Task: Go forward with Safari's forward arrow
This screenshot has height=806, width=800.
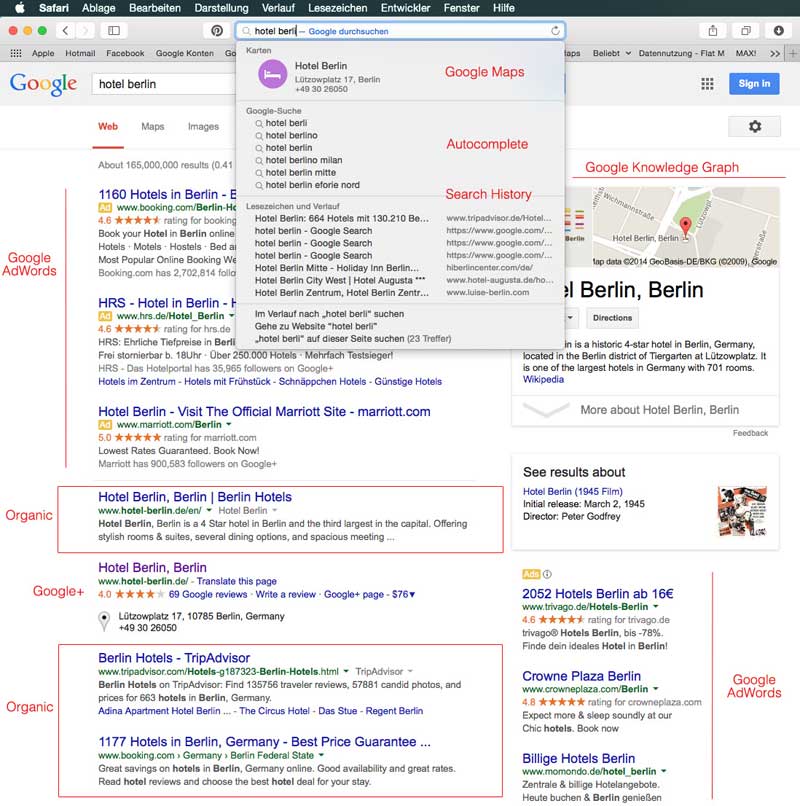Action: click(85, 31)
